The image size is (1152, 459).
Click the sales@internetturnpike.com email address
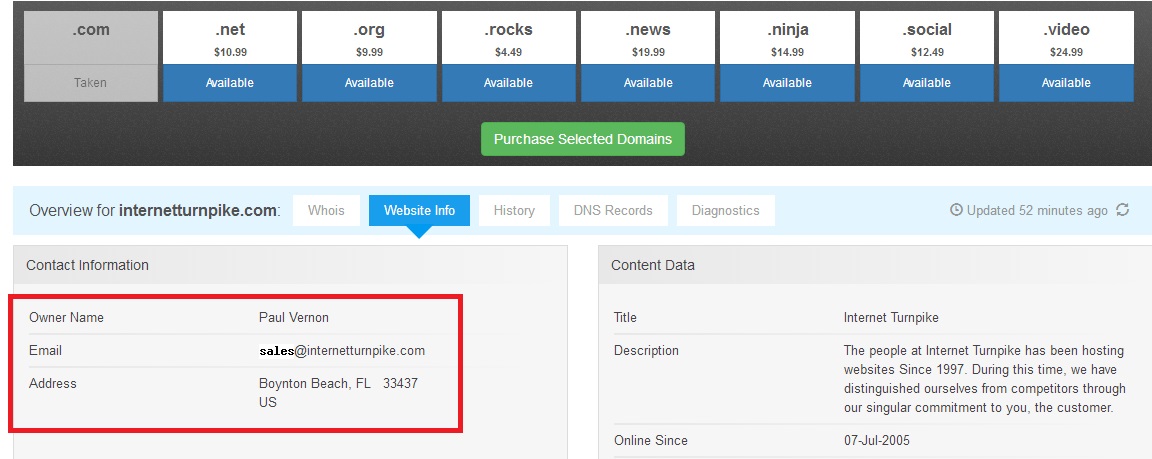point(342,350)
